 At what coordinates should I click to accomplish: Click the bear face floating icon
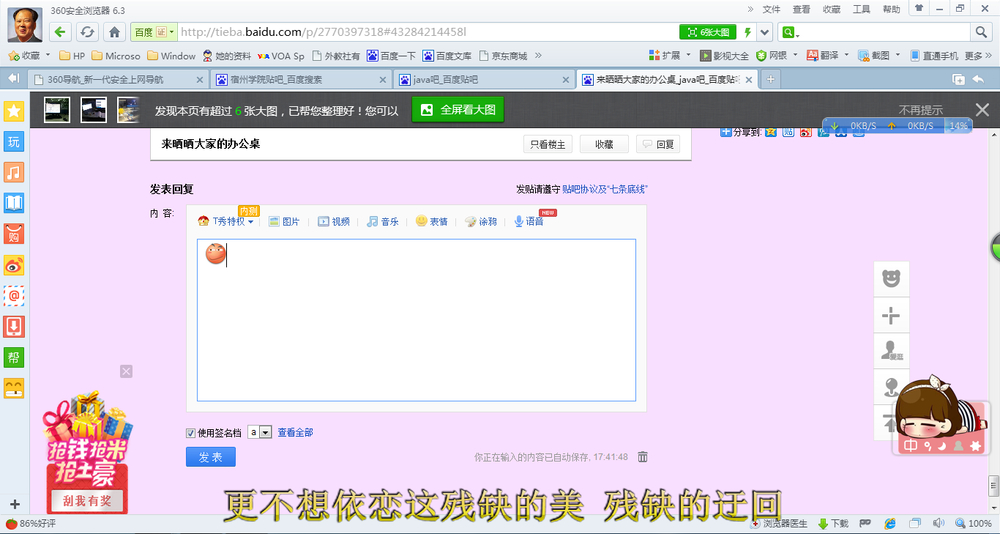point(891,279)
